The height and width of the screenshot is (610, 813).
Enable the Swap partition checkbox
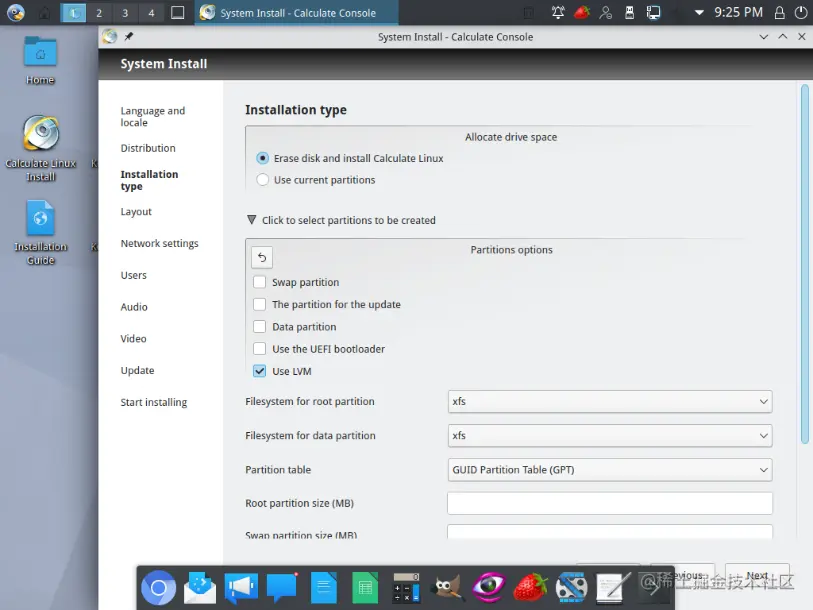[259, 282]
